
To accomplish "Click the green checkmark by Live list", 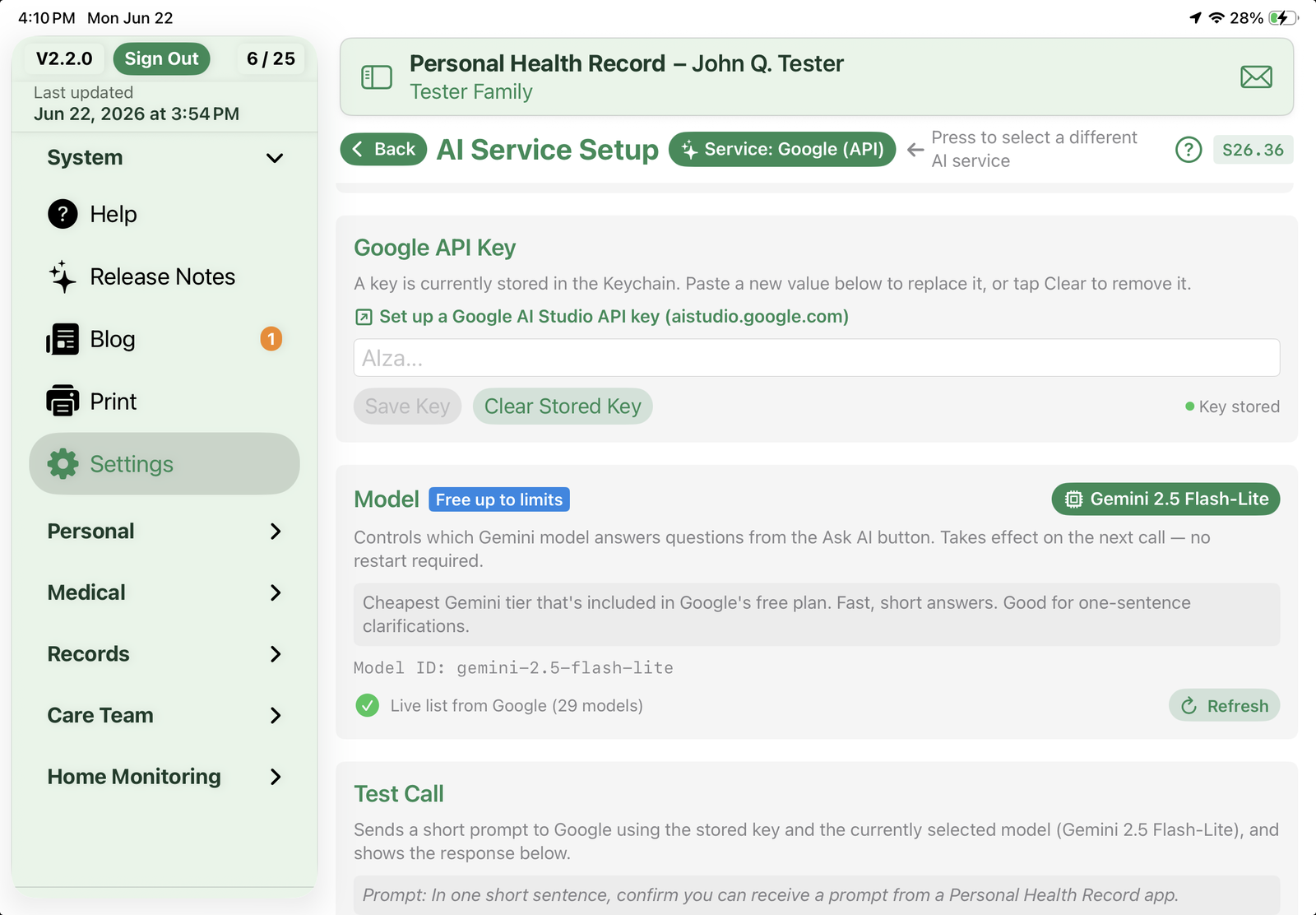I will pyautogui.click(x=367, y=705).
